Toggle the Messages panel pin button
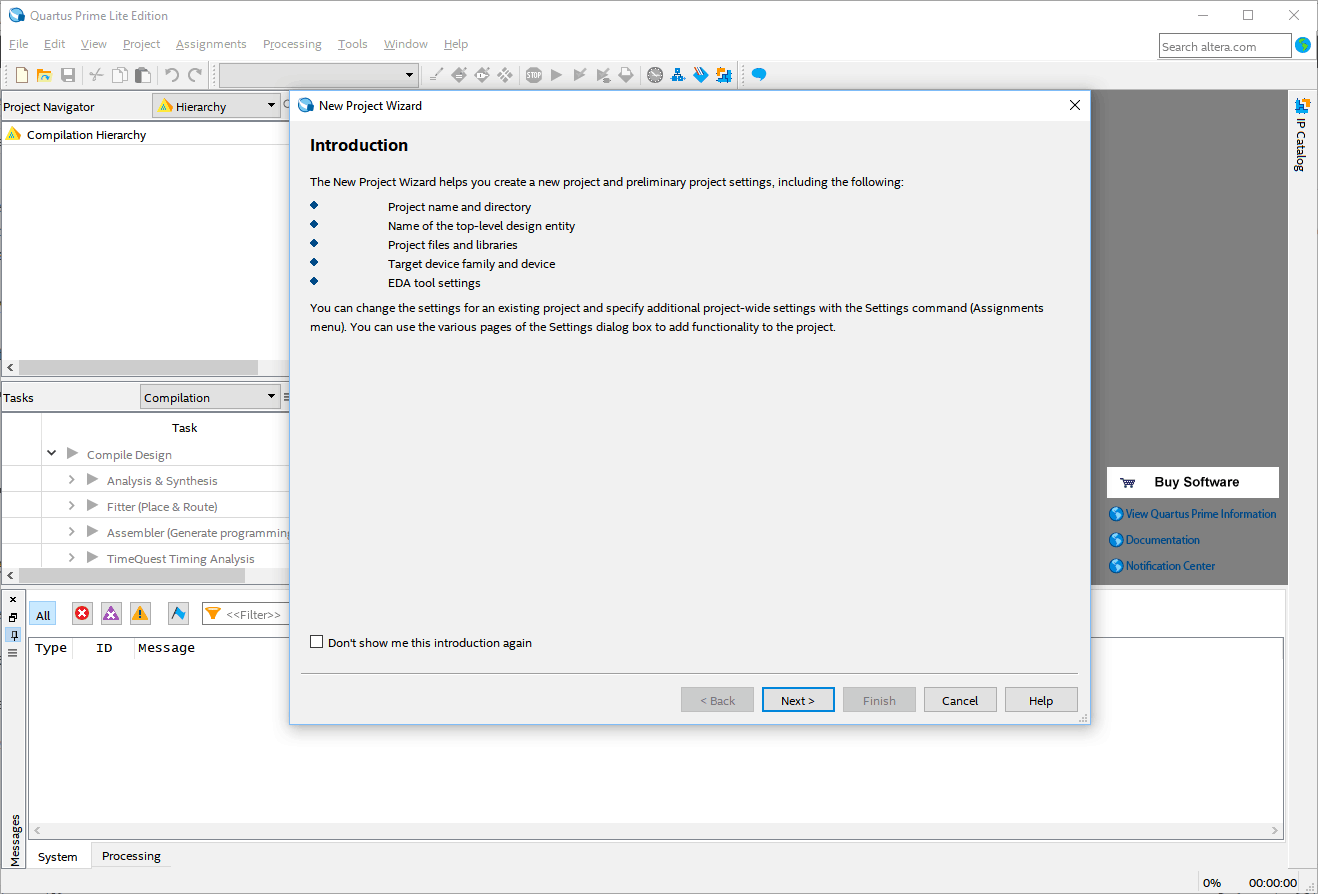1318x894 pixels. point(13,635)
